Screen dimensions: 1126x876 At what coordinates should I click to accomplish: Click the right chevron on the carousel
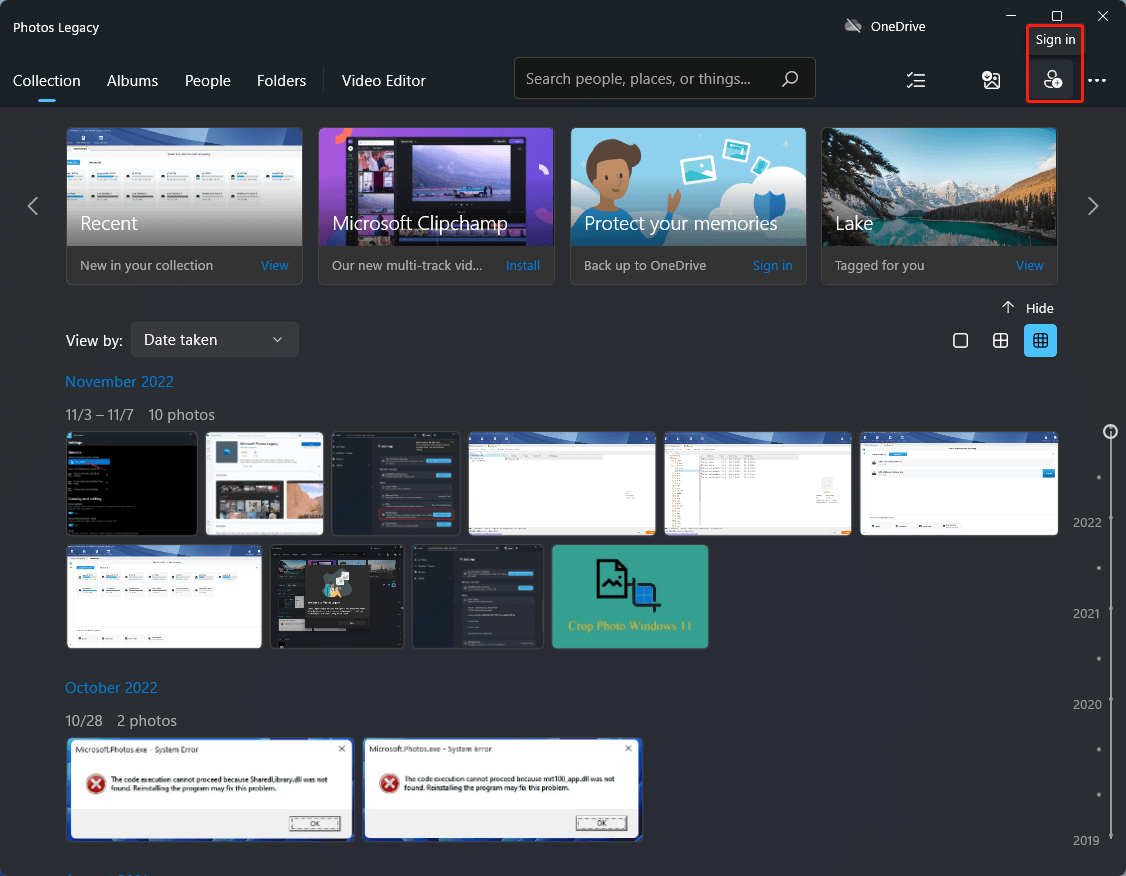click(1092, 206)
